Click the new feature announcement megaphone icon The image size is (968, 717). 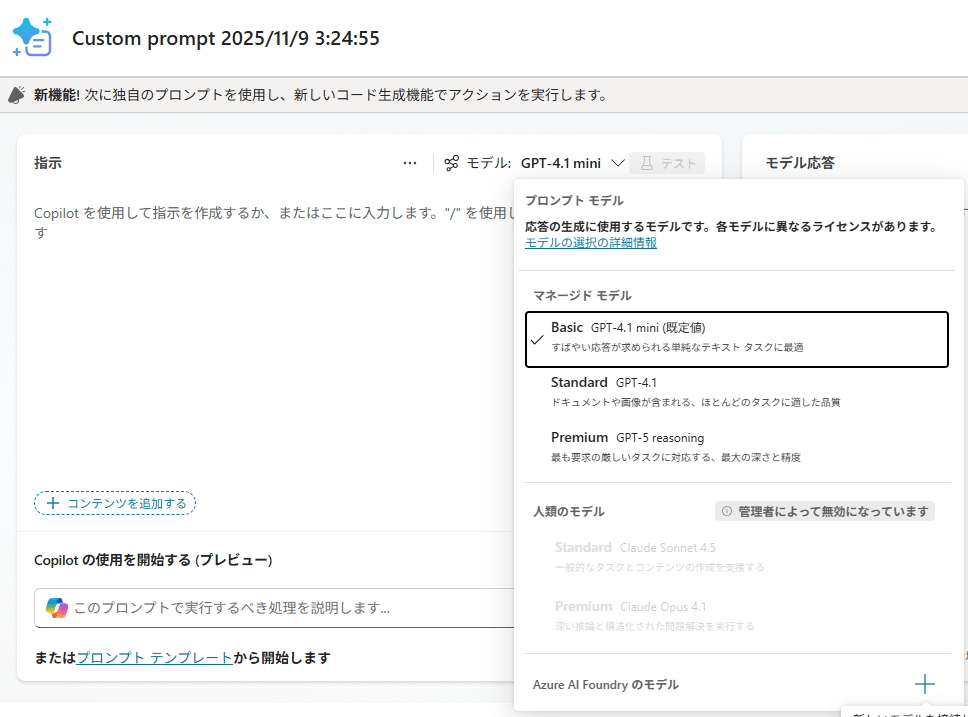pos(17,95)
